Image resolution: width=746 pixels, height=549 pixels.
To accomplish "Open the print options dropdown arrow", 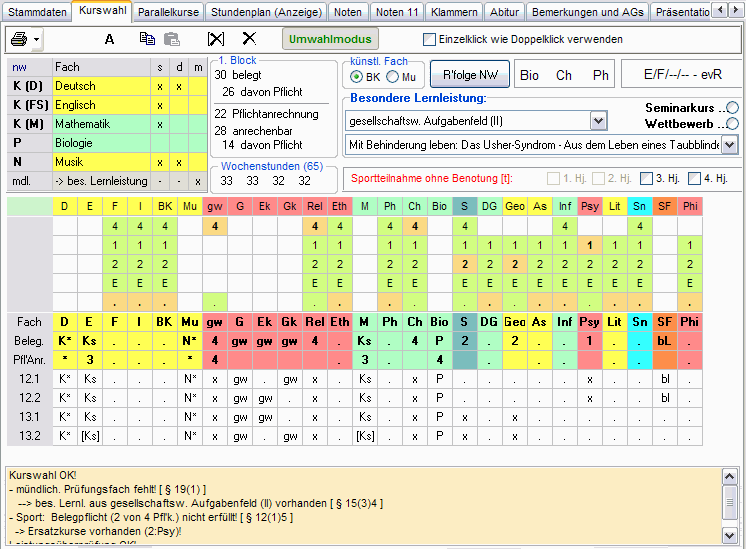I will click(x=36, y=40).
